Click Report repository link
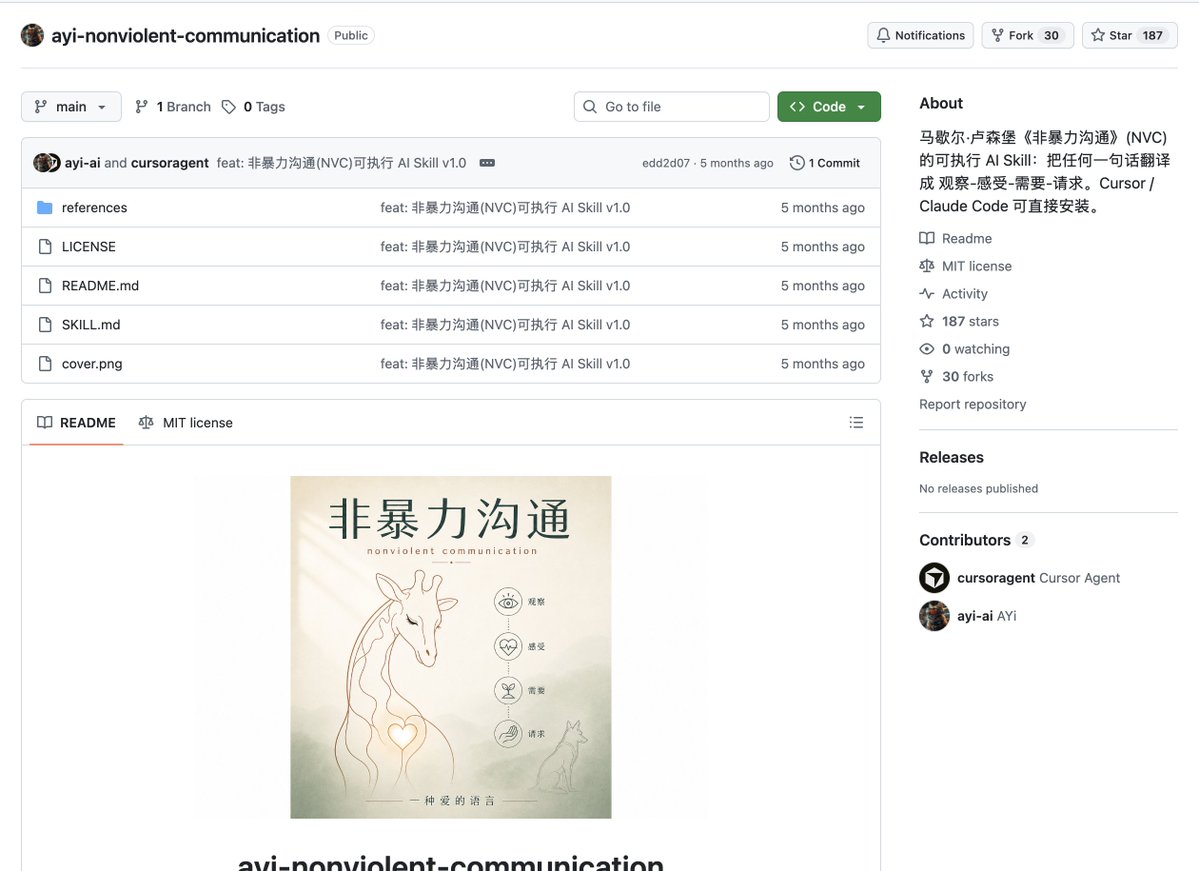1199x871 pixels. tap(973, 404)
